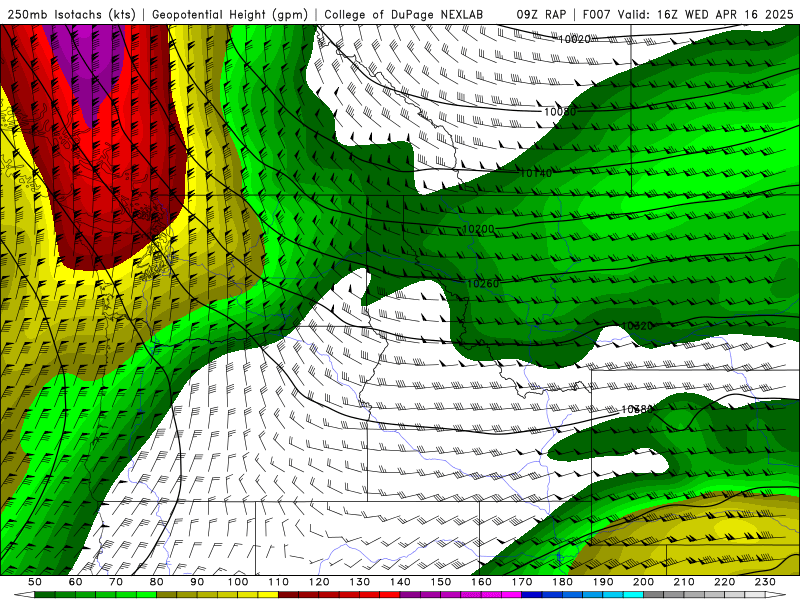Screen dimensions: 800x600
Task: Click the "250mb Isotachs (kts)" title text
Action: coord(71,15)
